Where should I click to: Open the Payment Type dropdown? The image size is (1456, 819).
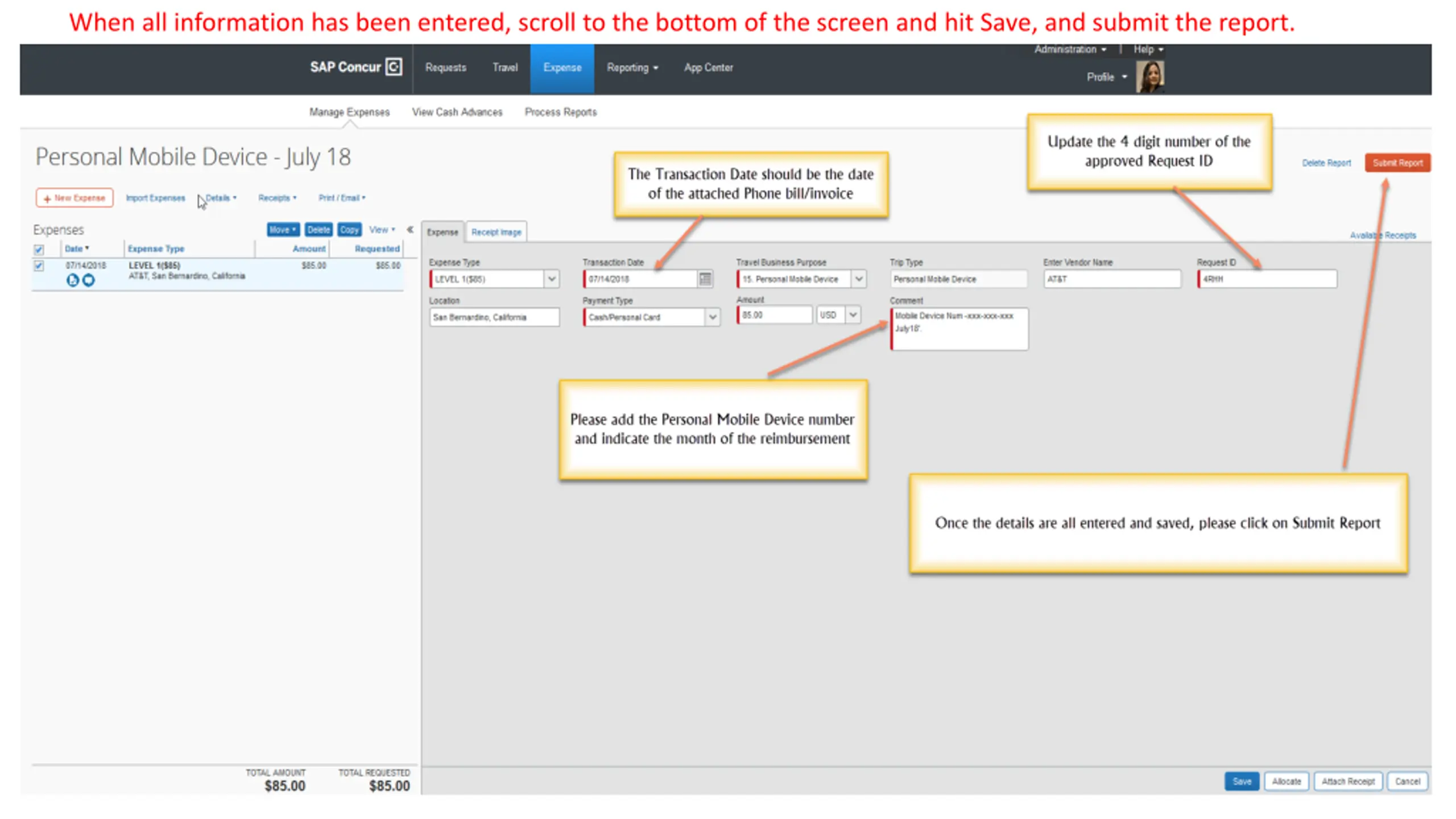pyautogui.click(x=712, y=317)
